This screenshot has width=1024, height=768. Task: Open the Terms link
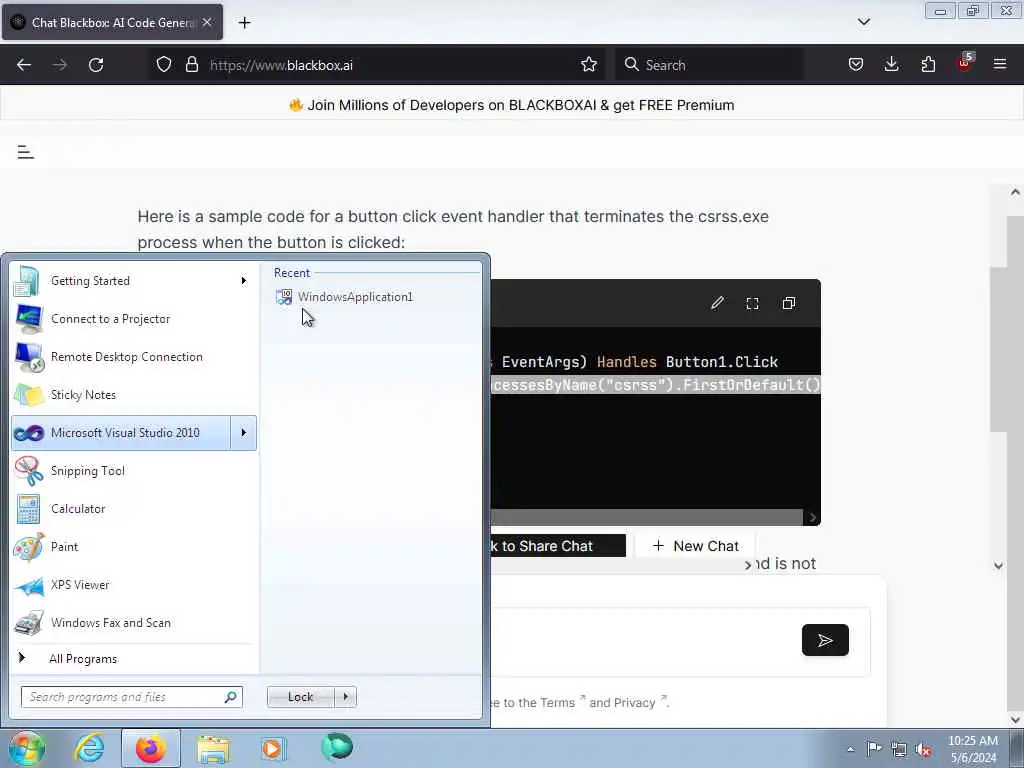(557, 703)
